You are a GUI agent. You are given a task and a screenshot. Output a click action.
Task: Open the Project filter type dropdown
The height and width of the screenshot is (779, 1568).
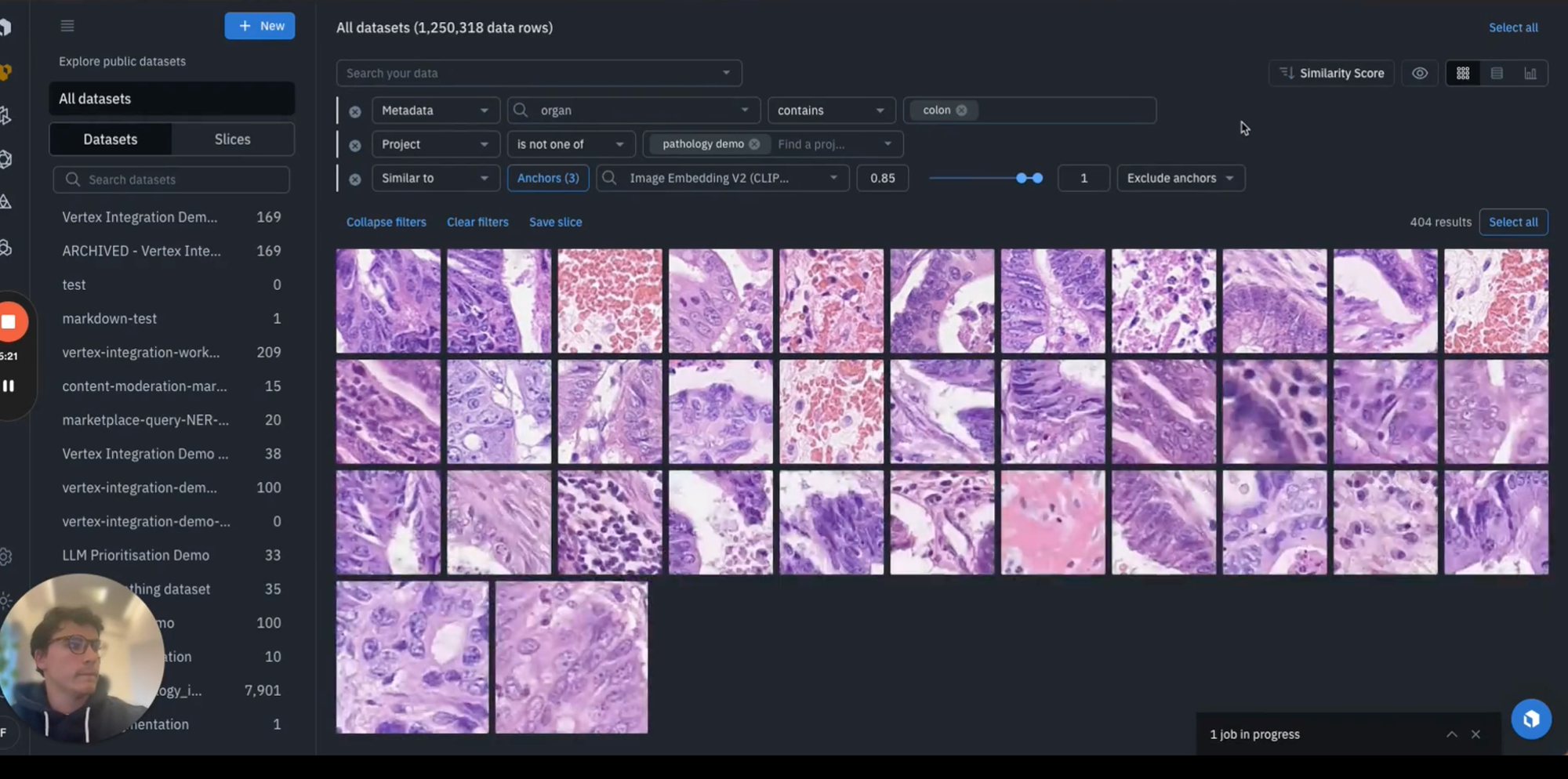(x=435, y=144)
